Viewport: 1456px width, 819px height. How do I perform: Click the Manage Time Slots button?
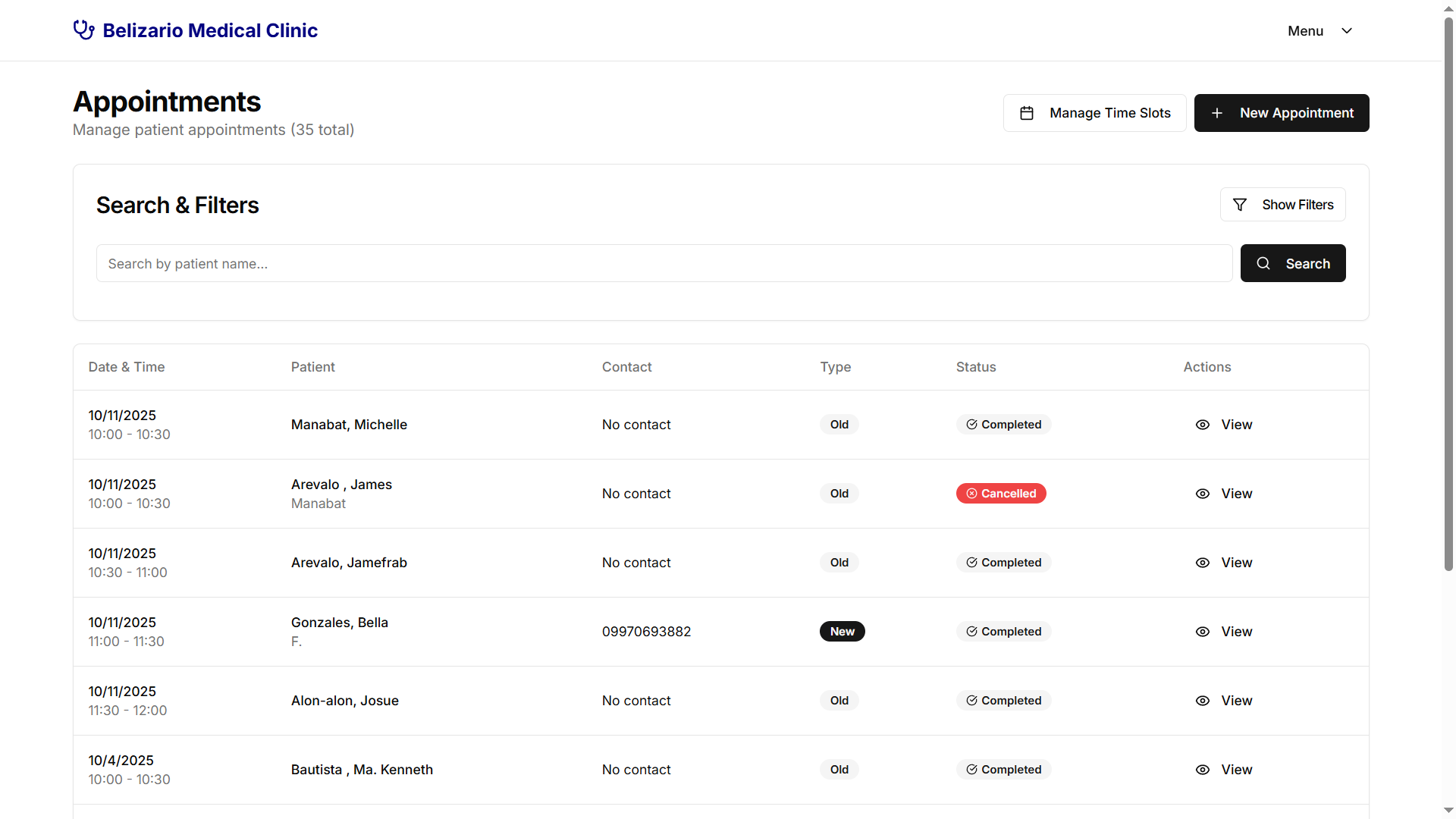tap(1094, 113)
